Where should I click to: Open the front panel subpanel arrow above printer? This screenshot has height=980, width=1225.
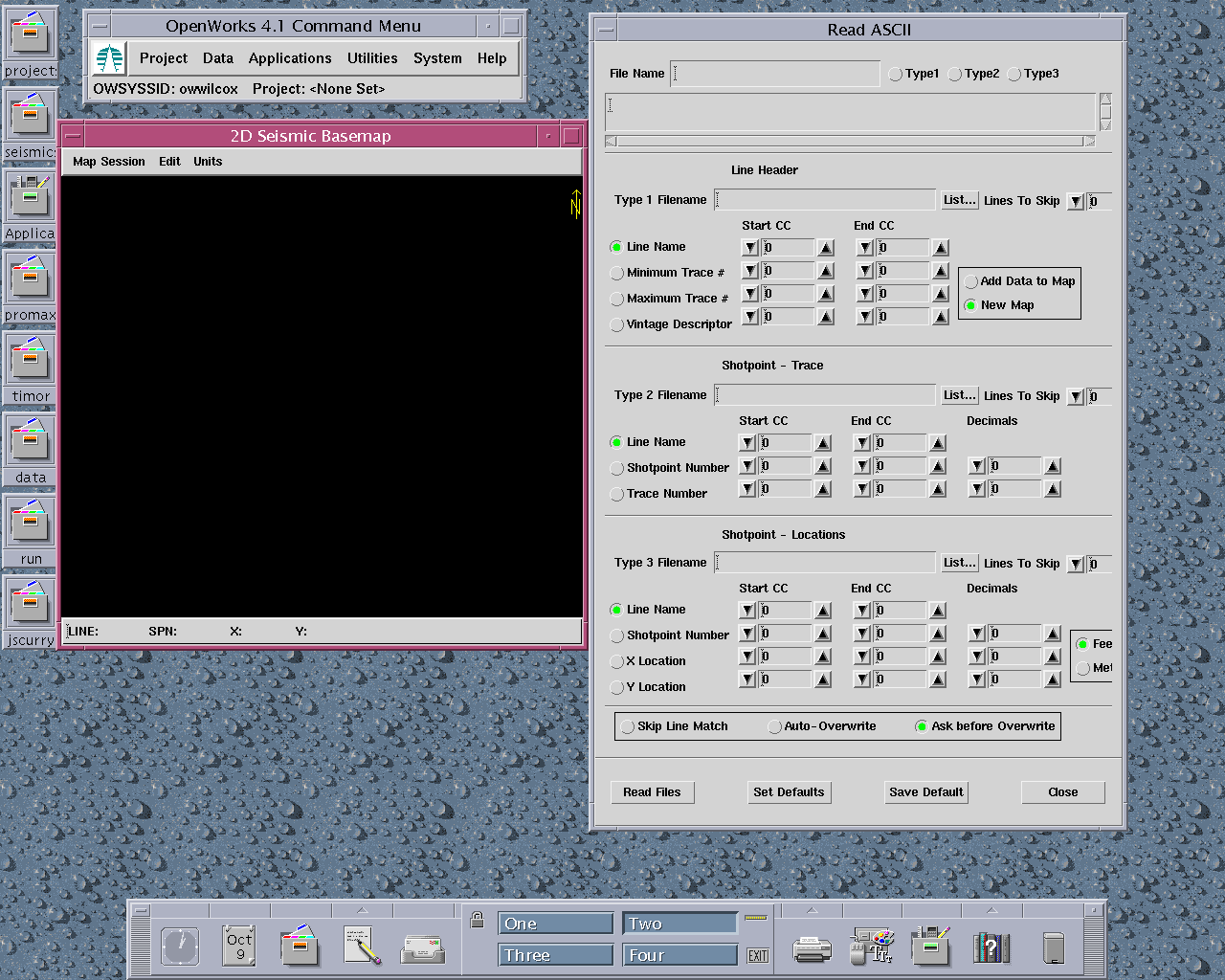[812, 909]
